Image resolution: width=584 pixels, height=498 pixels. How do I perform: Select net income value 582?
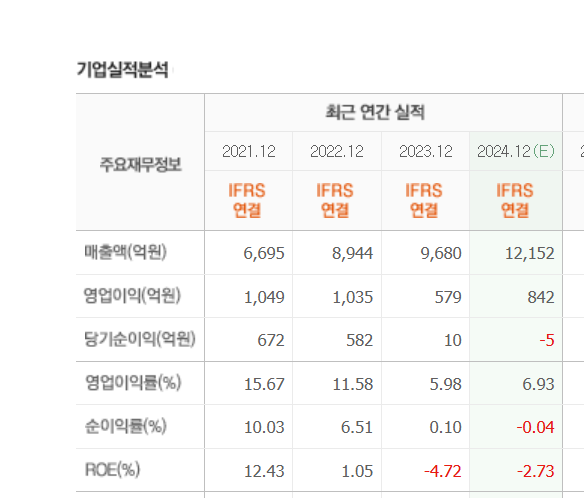pos(359,340)
